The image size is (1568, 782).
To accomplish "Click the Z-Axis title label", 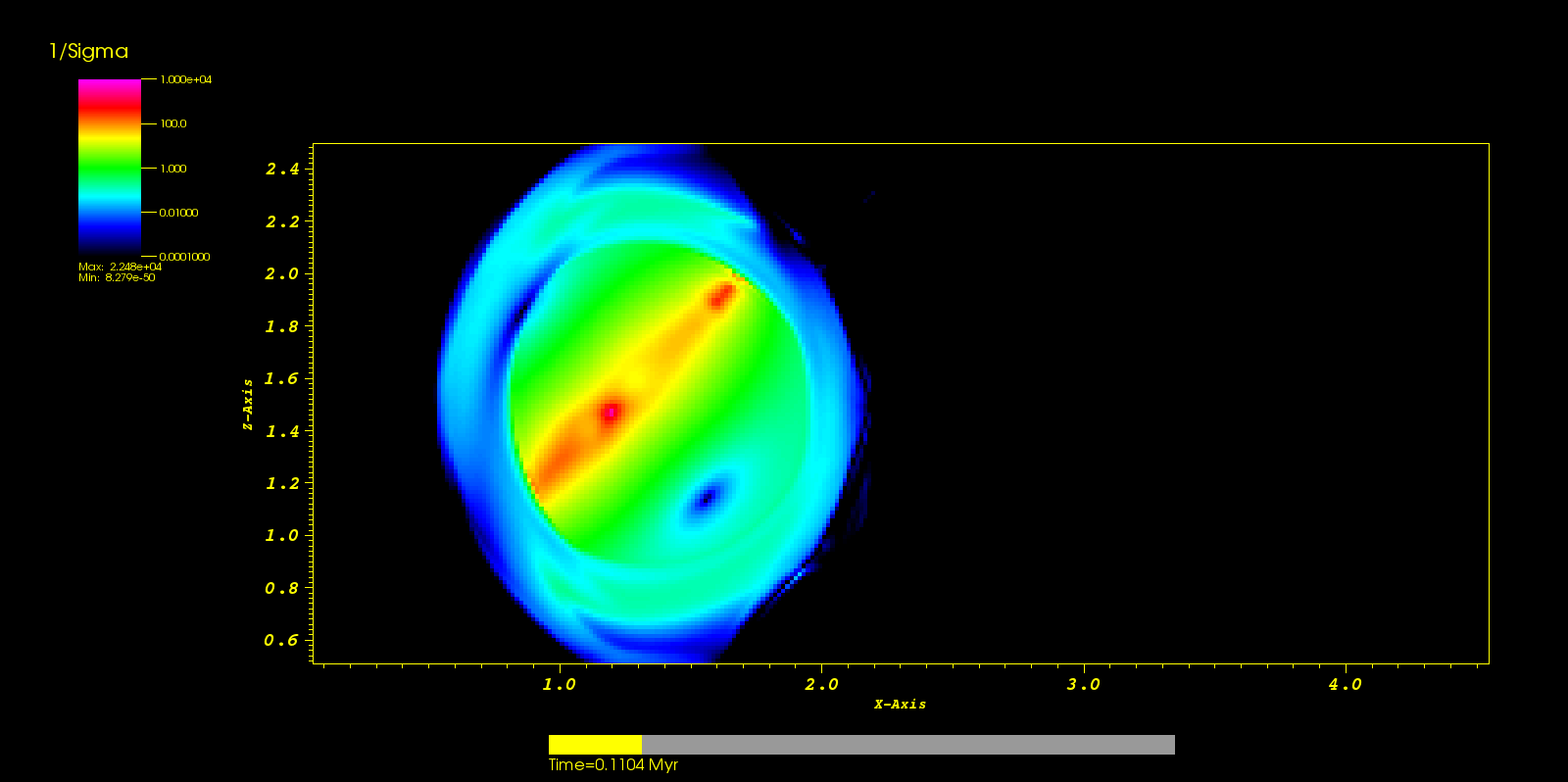I will [x=248, y=404].
